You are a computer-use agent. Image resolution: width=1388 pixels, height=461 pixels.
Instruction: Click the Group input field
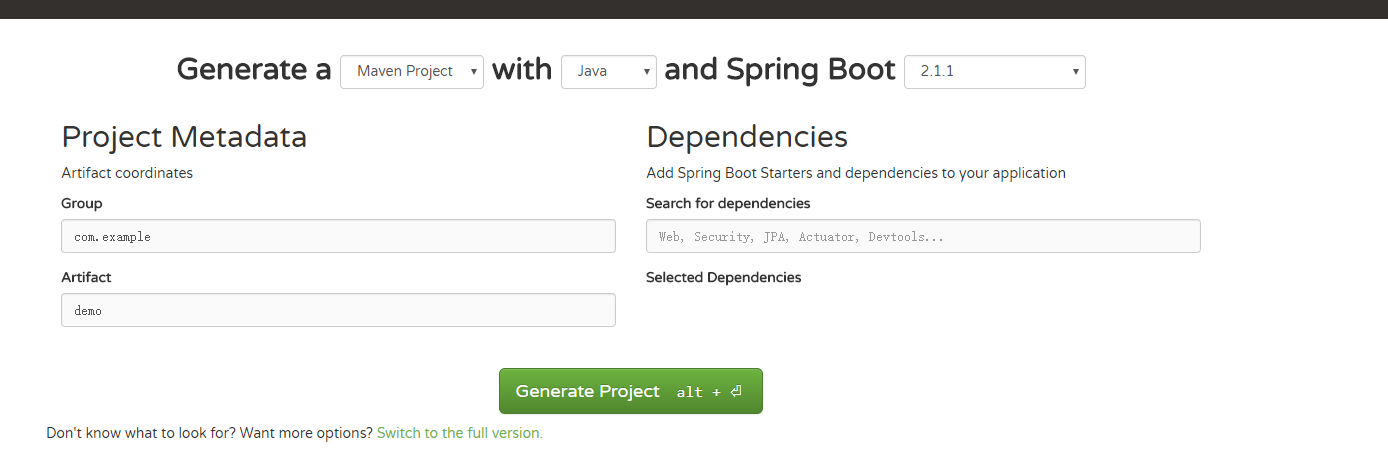(338, 236)
